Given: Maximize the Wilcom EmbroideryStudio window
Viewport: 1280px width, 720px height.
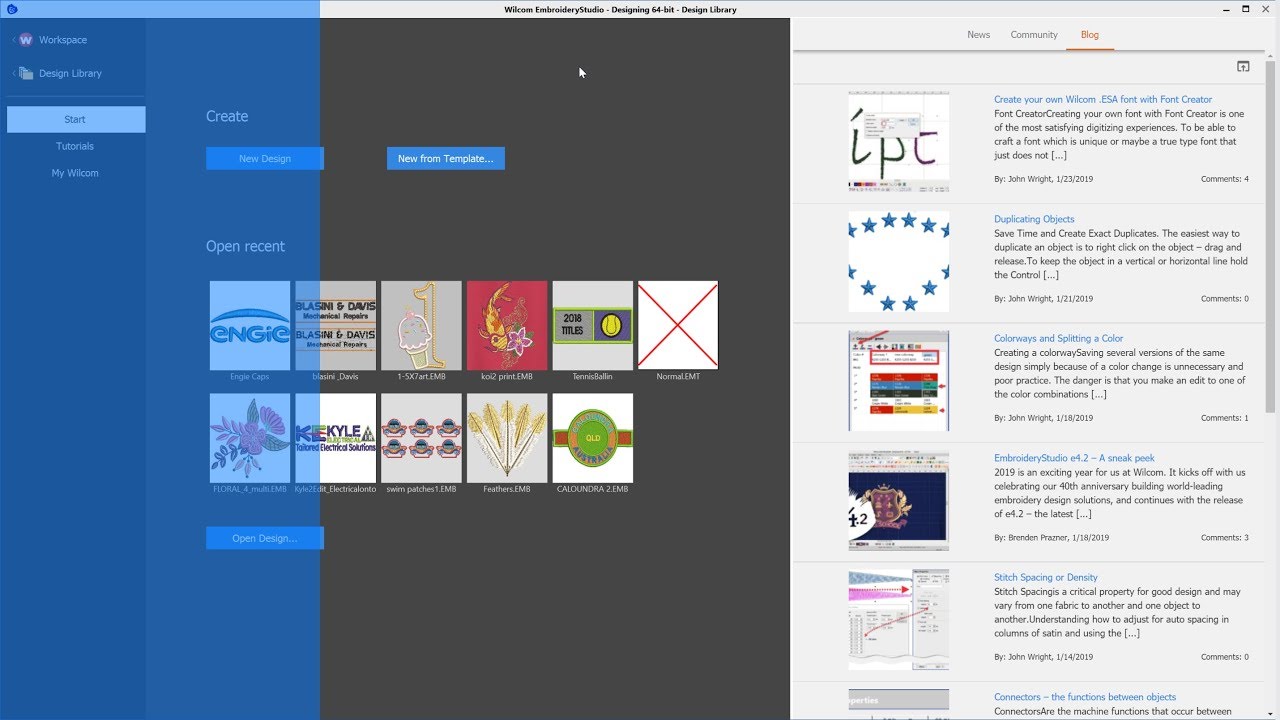Looking at the screenshot, I should 1246,9.
